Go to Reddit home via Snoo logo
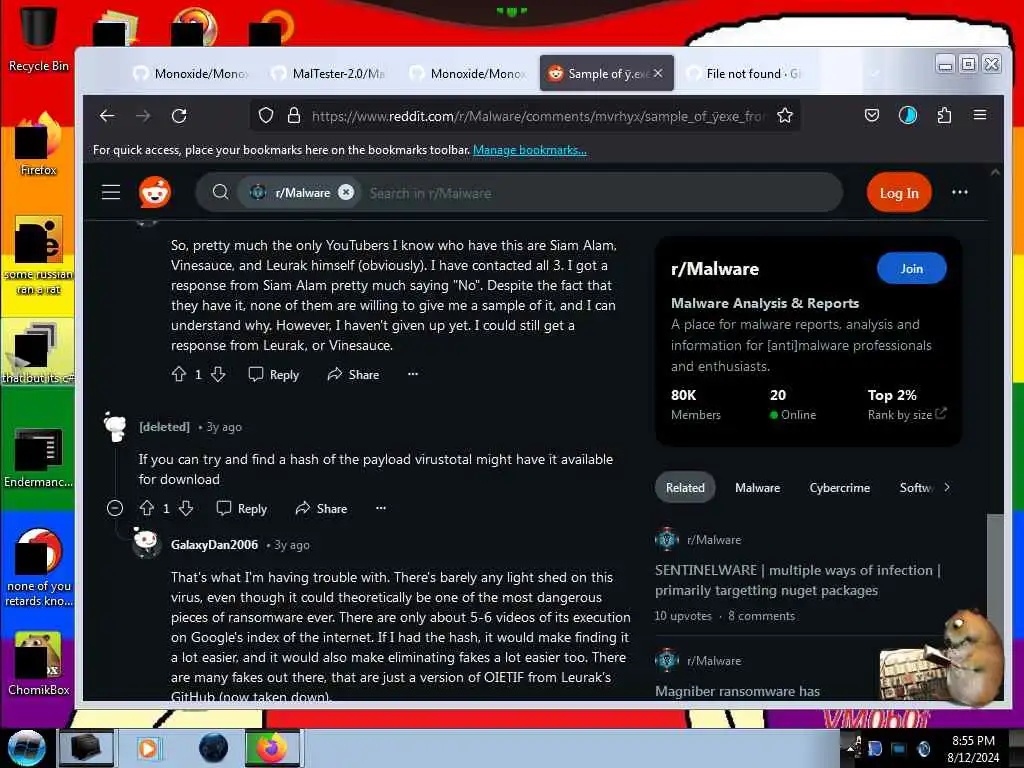This screenshot has height=768, width=1024. pos(155,192)
